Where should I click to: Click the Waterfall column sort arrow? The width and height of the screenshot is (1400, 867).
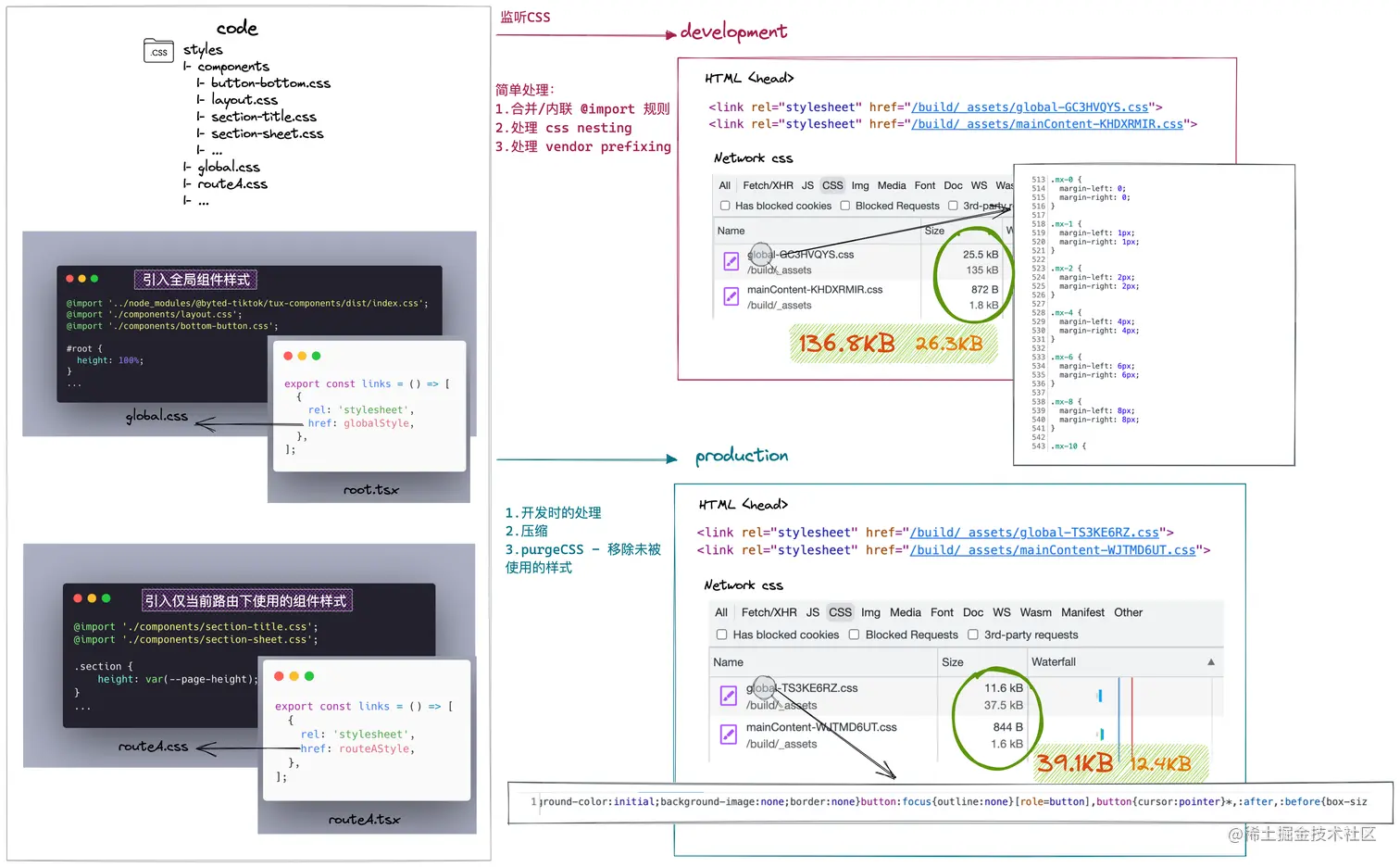tap(1210, 662)
